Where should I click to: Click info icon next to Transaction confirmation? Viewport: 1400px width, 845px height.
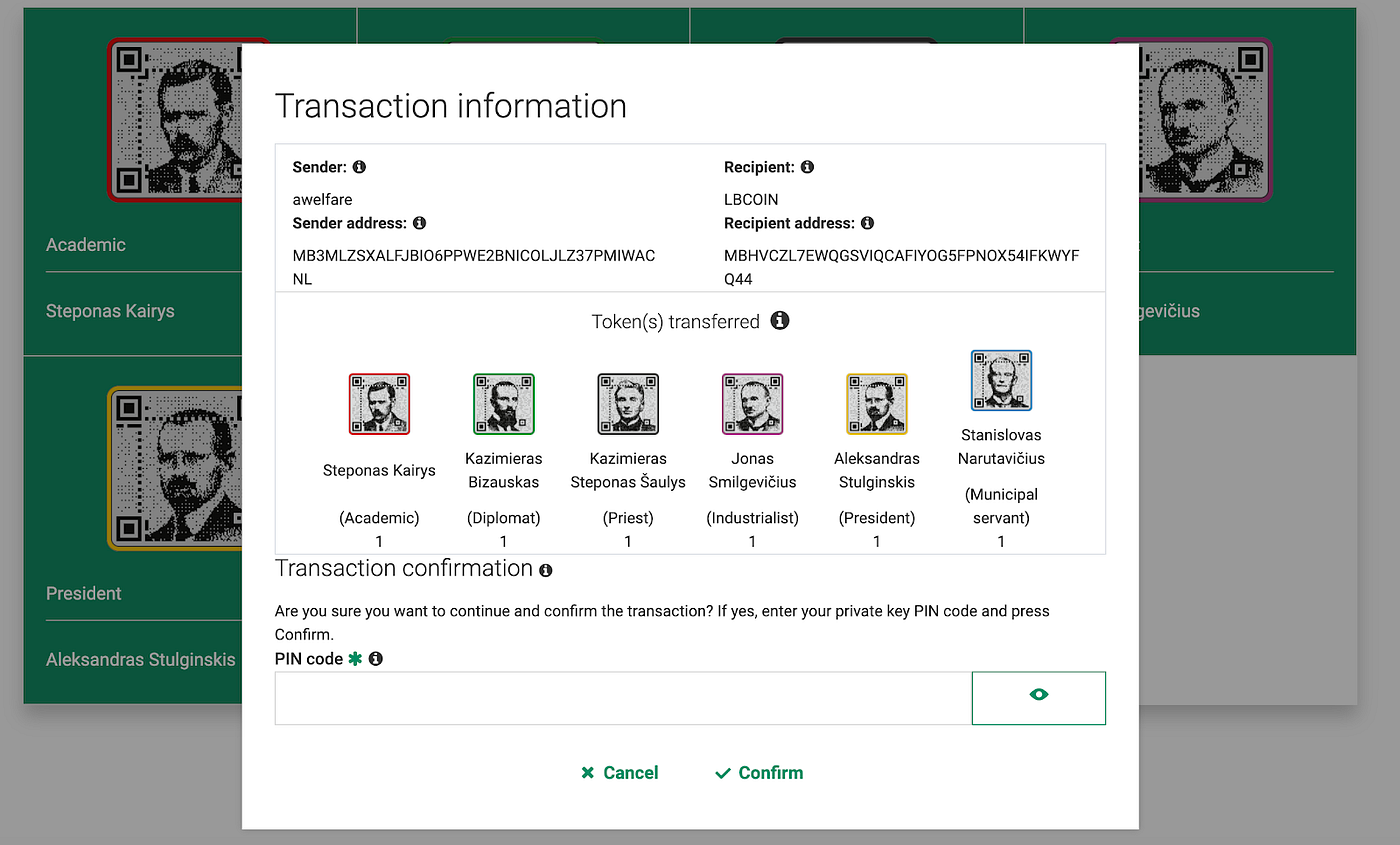pyautogui.click(x=545, y=570)
